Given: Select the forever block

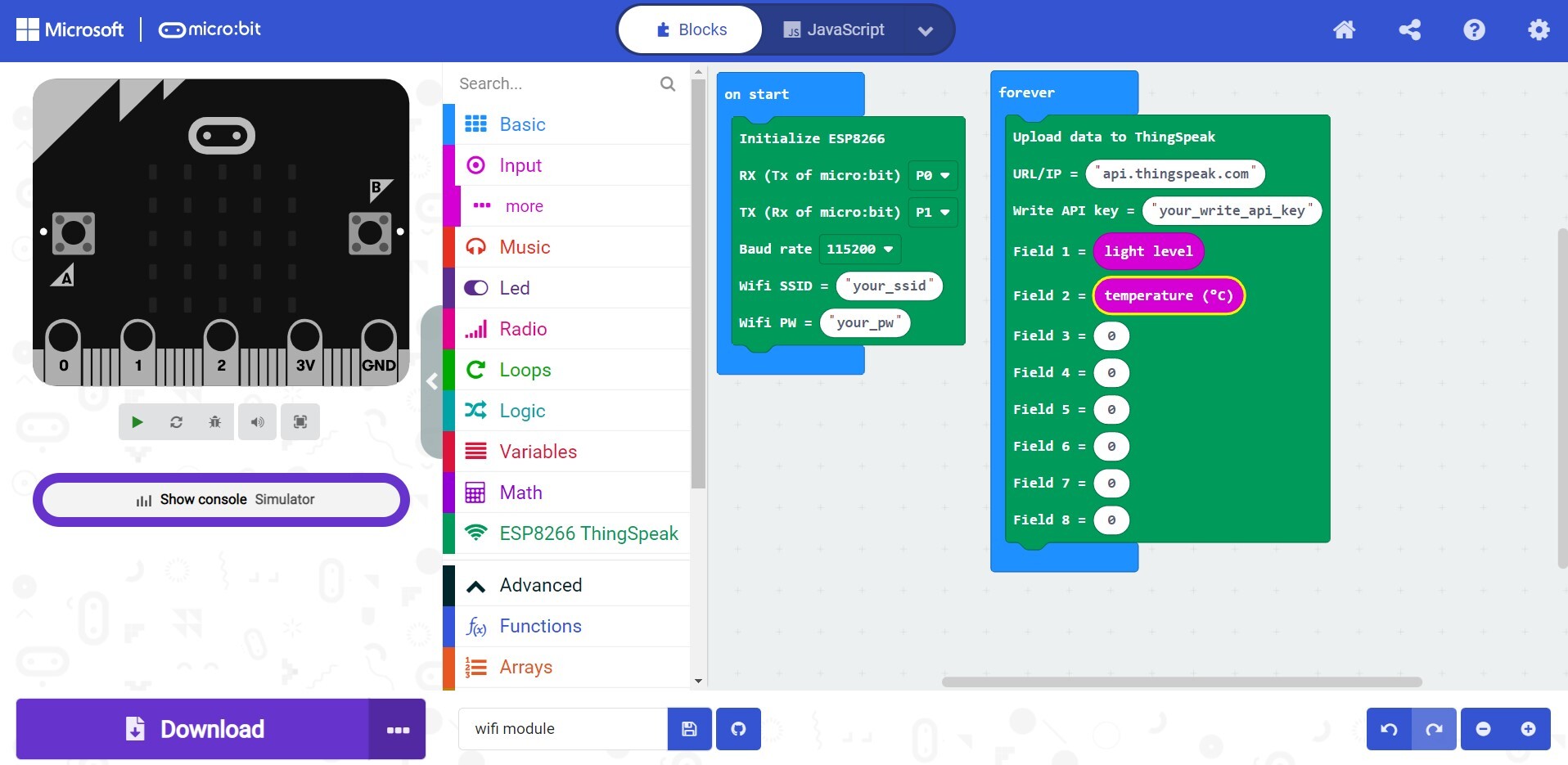Looking at the screenshot, I should pos(1026,92).
